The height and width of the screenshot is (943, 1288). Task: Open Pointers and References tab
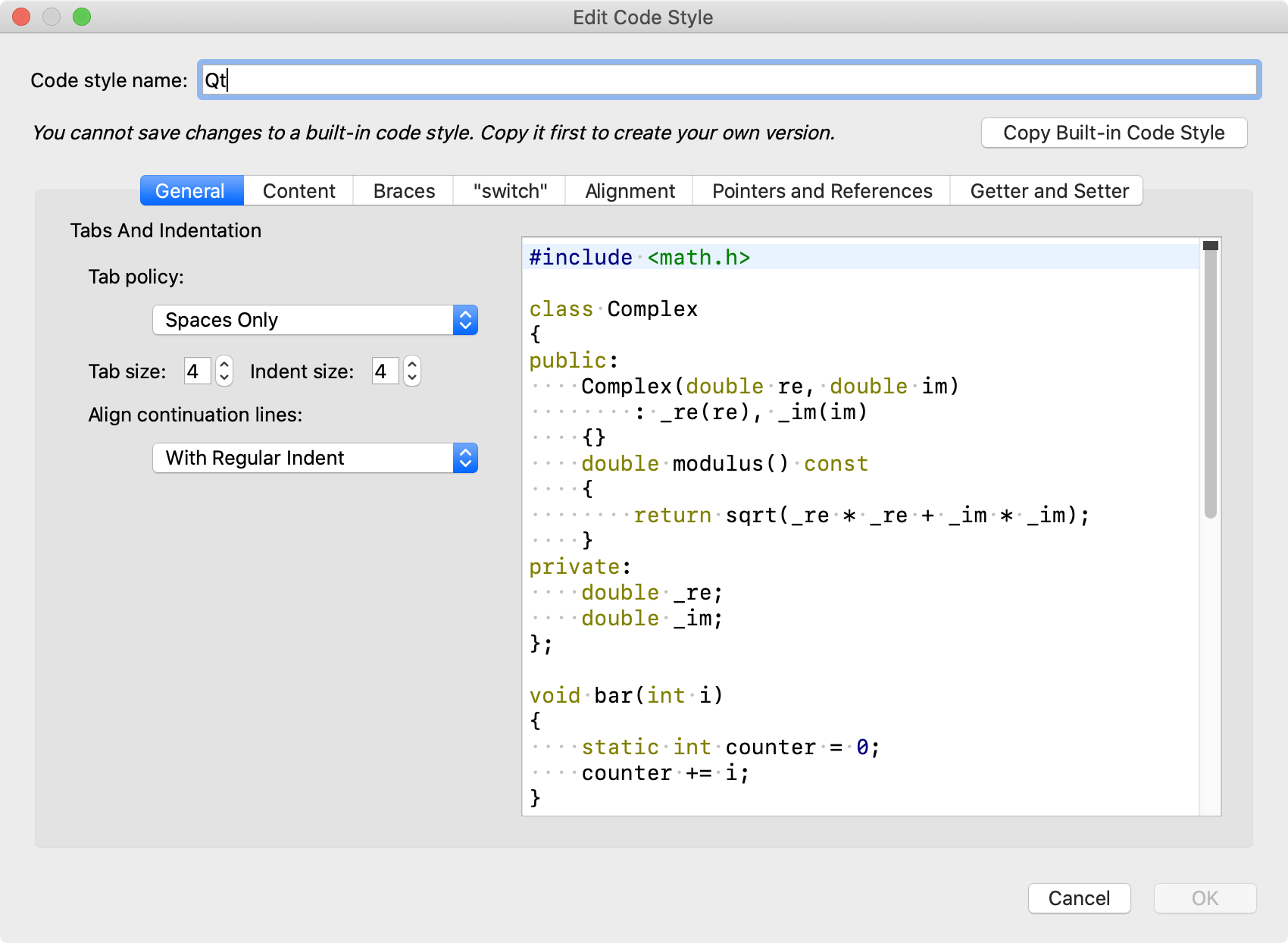822,191
